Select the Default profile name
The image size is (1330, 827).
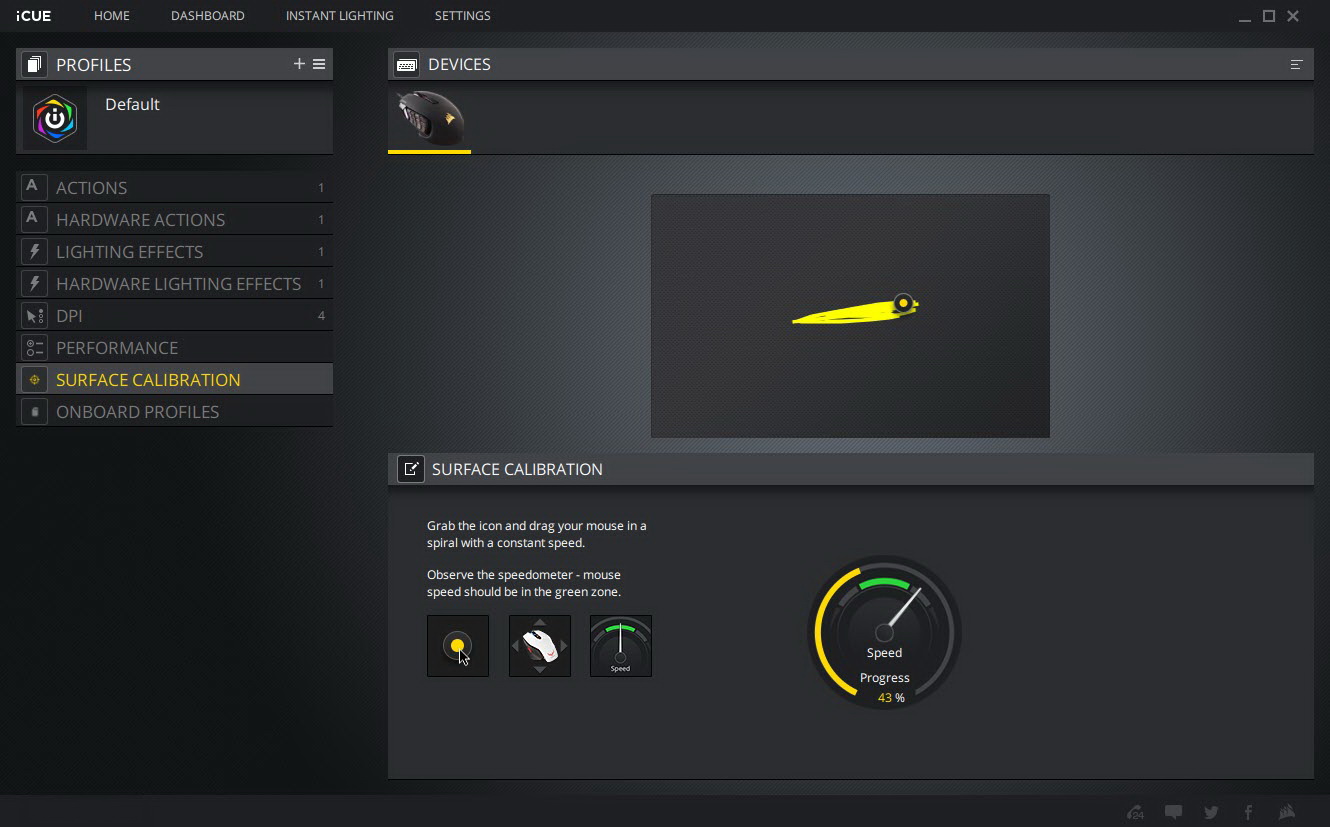(x=132, y=104)
